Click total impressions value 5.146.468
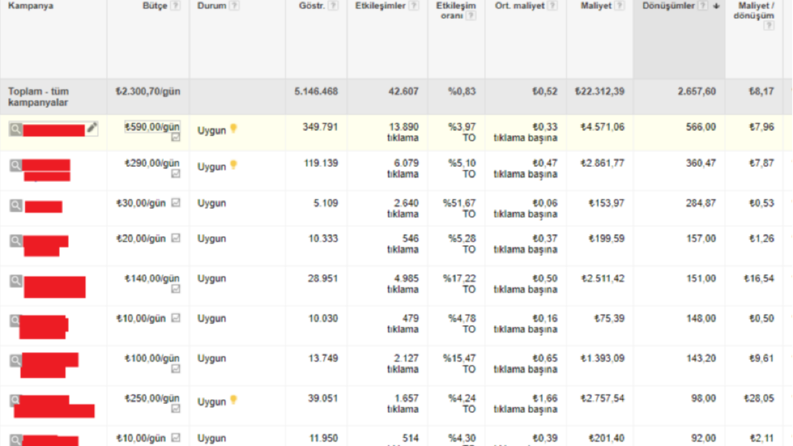This screenshot has height=446, width=793. (316, 92)
